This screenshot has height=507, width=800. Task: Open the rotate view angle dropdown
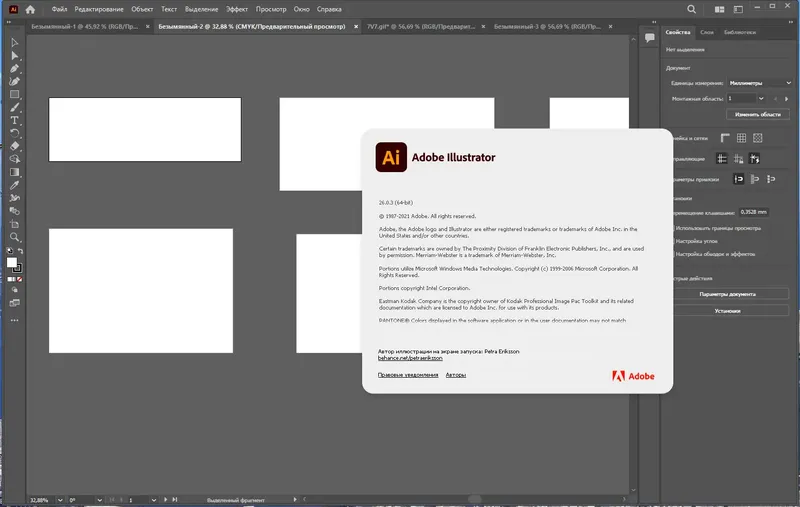pyautogui.click(x=99, y=500)
